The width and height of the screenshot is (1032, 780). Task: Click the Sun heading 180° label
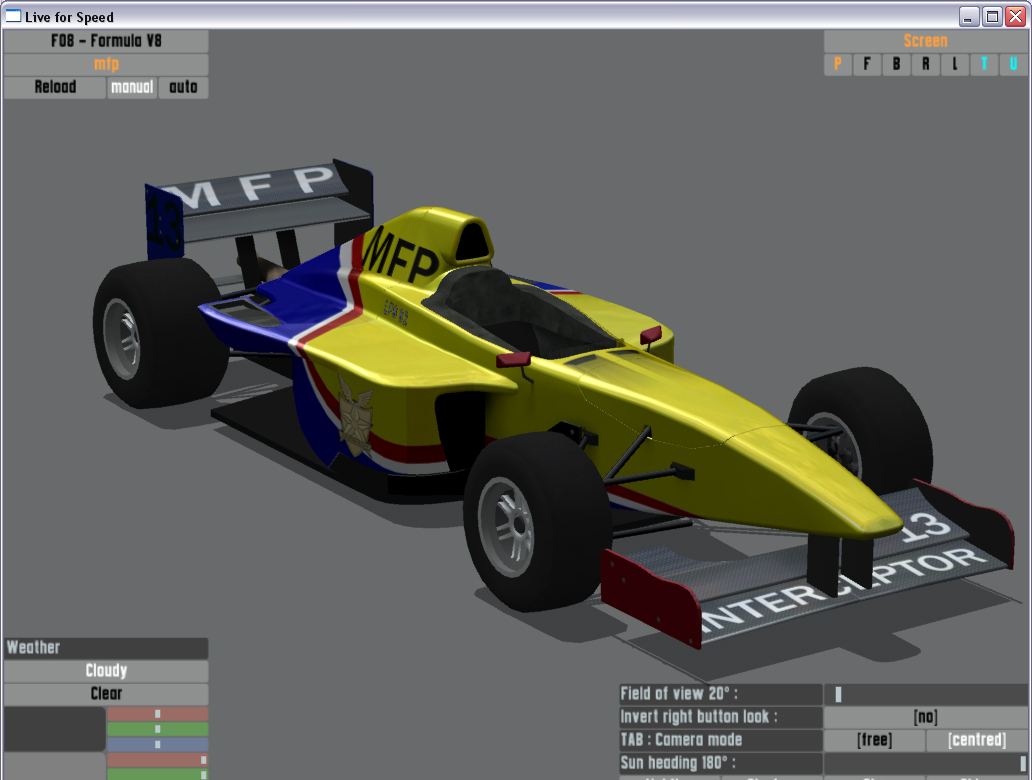click(721, 763)
